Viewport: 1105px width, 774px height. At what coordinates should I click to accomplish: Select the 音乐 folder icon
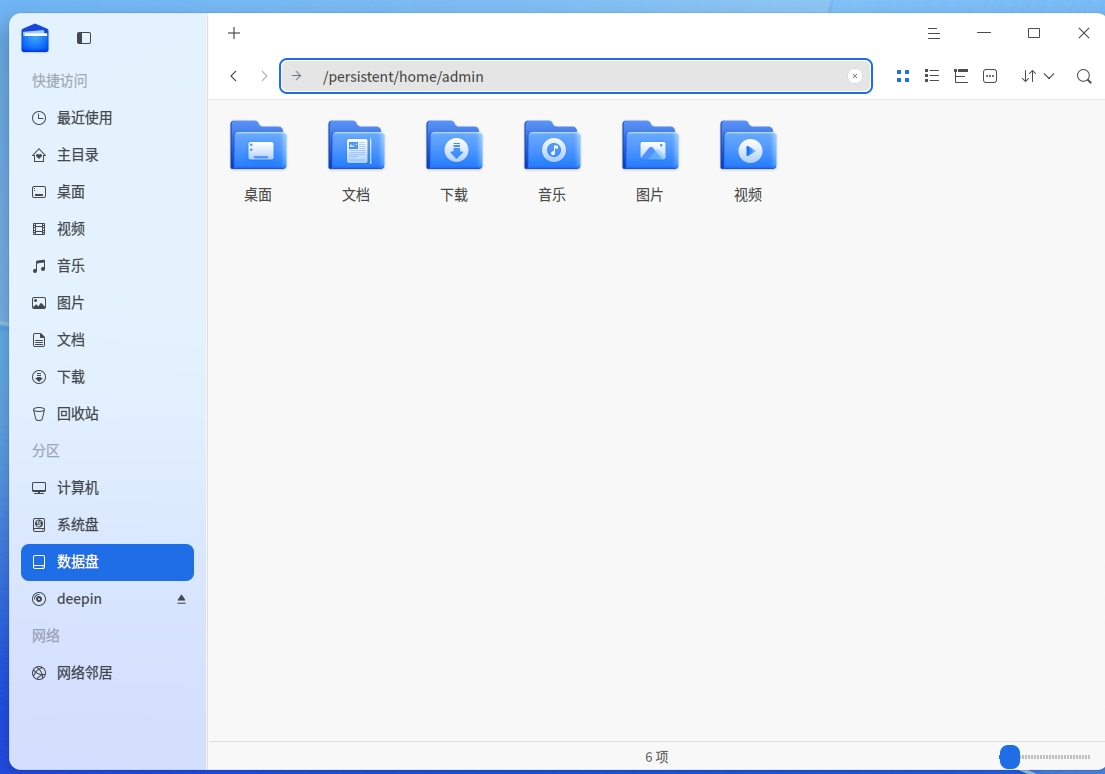coord(552,145)
